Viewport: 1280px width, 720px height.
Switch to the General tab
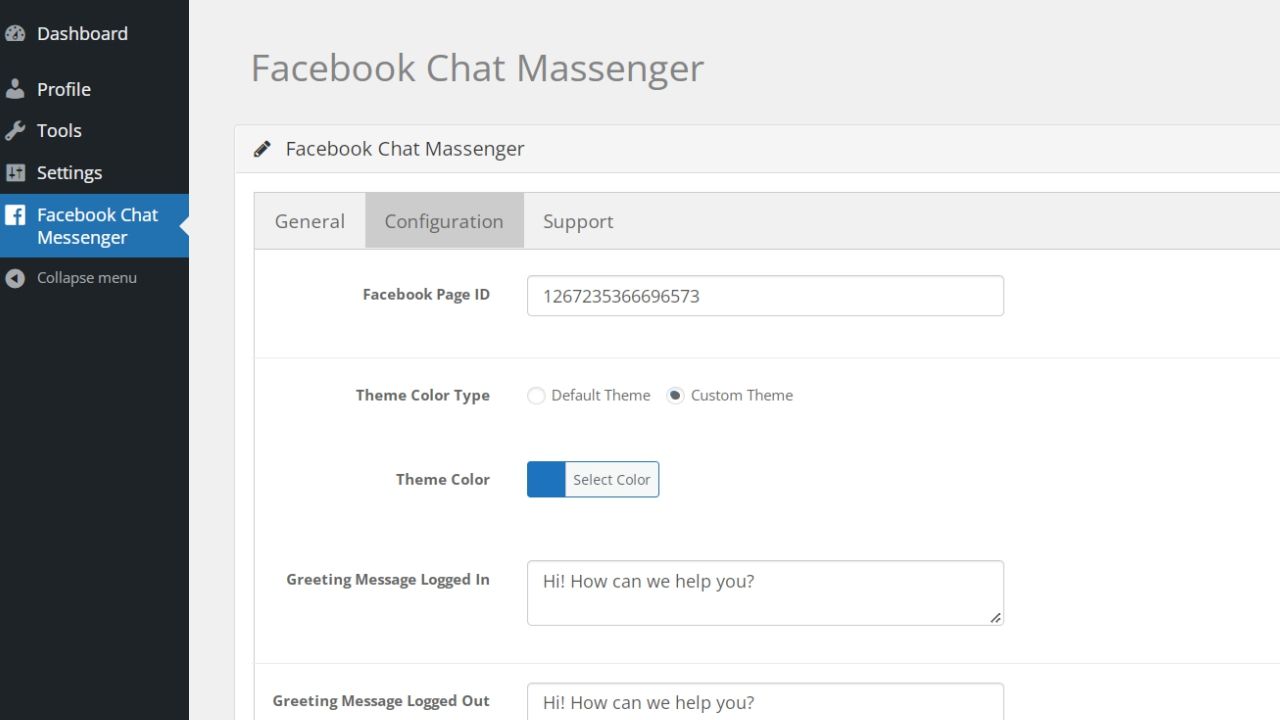click(x=310, y=221)
